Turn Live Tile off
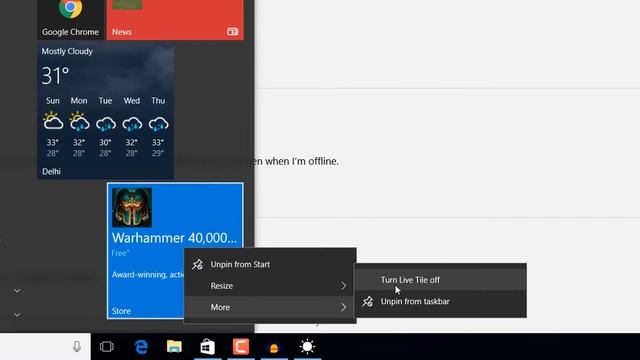The height and width of the screenshot is (360, 640). 440,280
